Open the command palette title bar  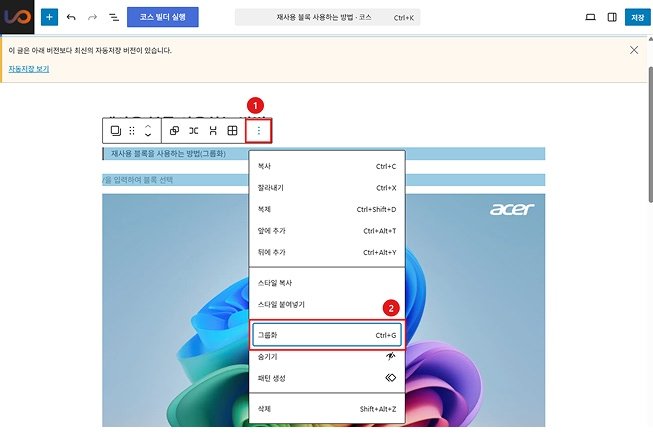click(327, 17)
